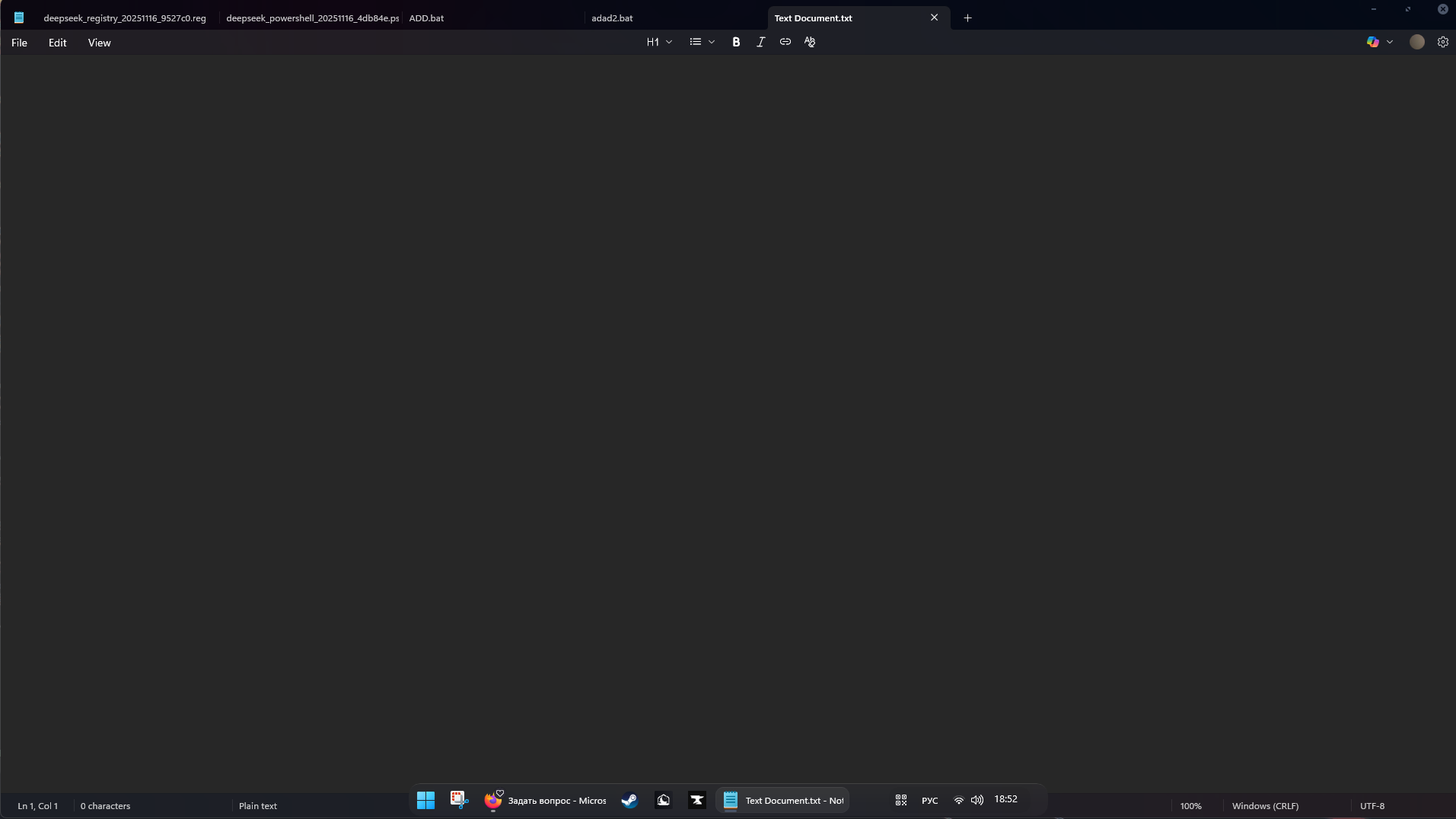Toggle bold formatting in the toolbar
Viewport: 1456px width, 819px height.
tap(736, 42)
